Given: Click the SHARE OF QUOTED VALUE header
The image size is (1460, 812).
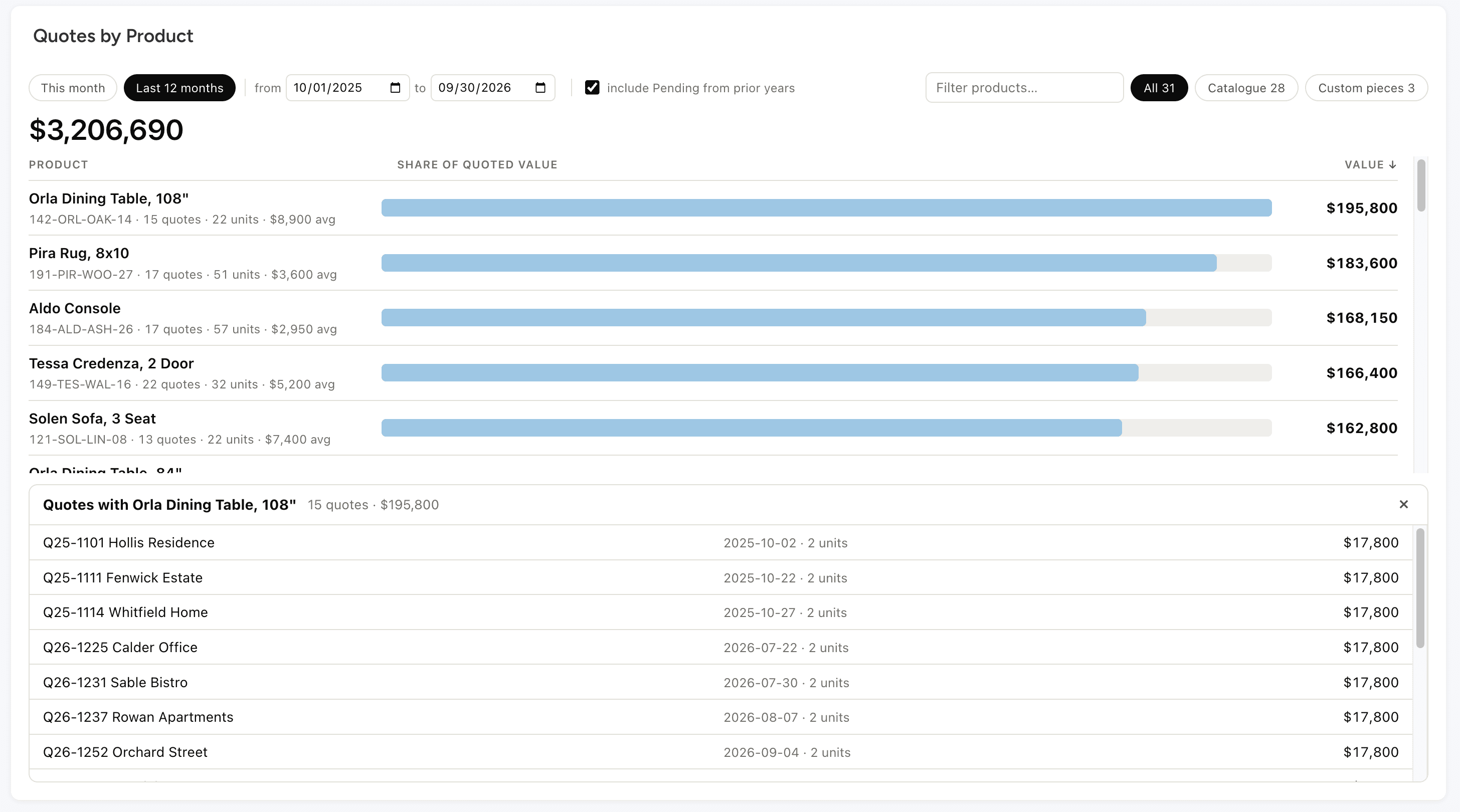Looking at the screenshot, I should click(x=477, y=164).
